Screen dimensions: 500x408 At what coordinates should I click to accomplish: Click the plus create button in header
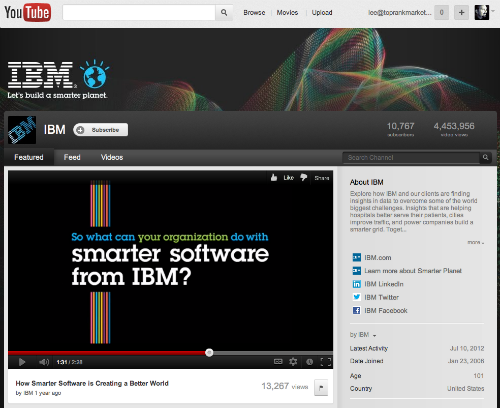[461, 13]
